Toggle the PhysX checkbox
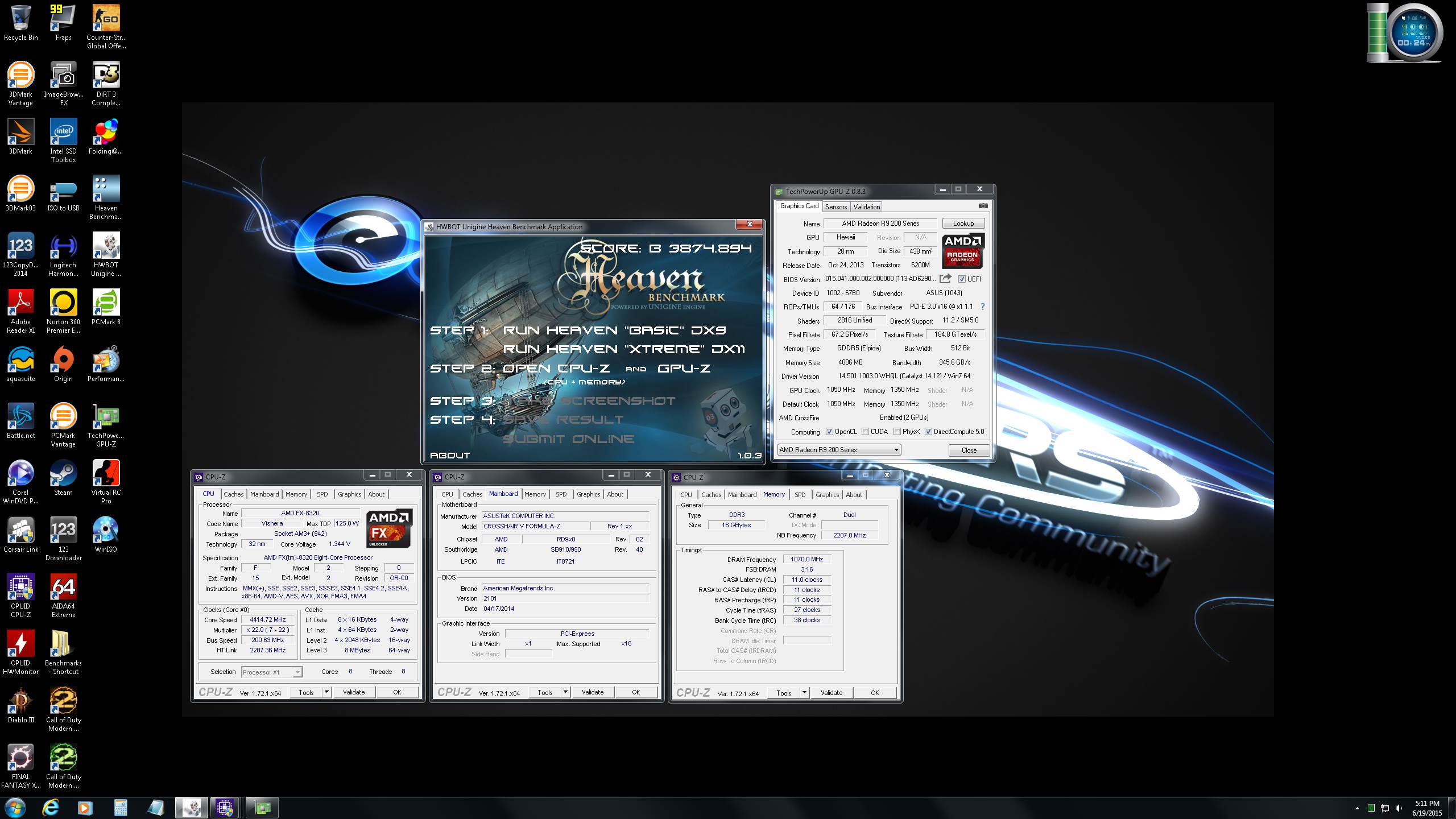1456x819 pixels. point(897,432)
